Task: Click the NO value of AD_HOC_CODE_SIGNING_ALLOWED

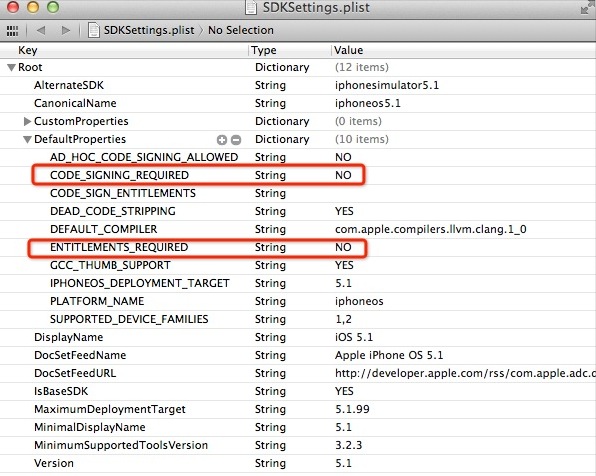Action: (x=343, y=157)
